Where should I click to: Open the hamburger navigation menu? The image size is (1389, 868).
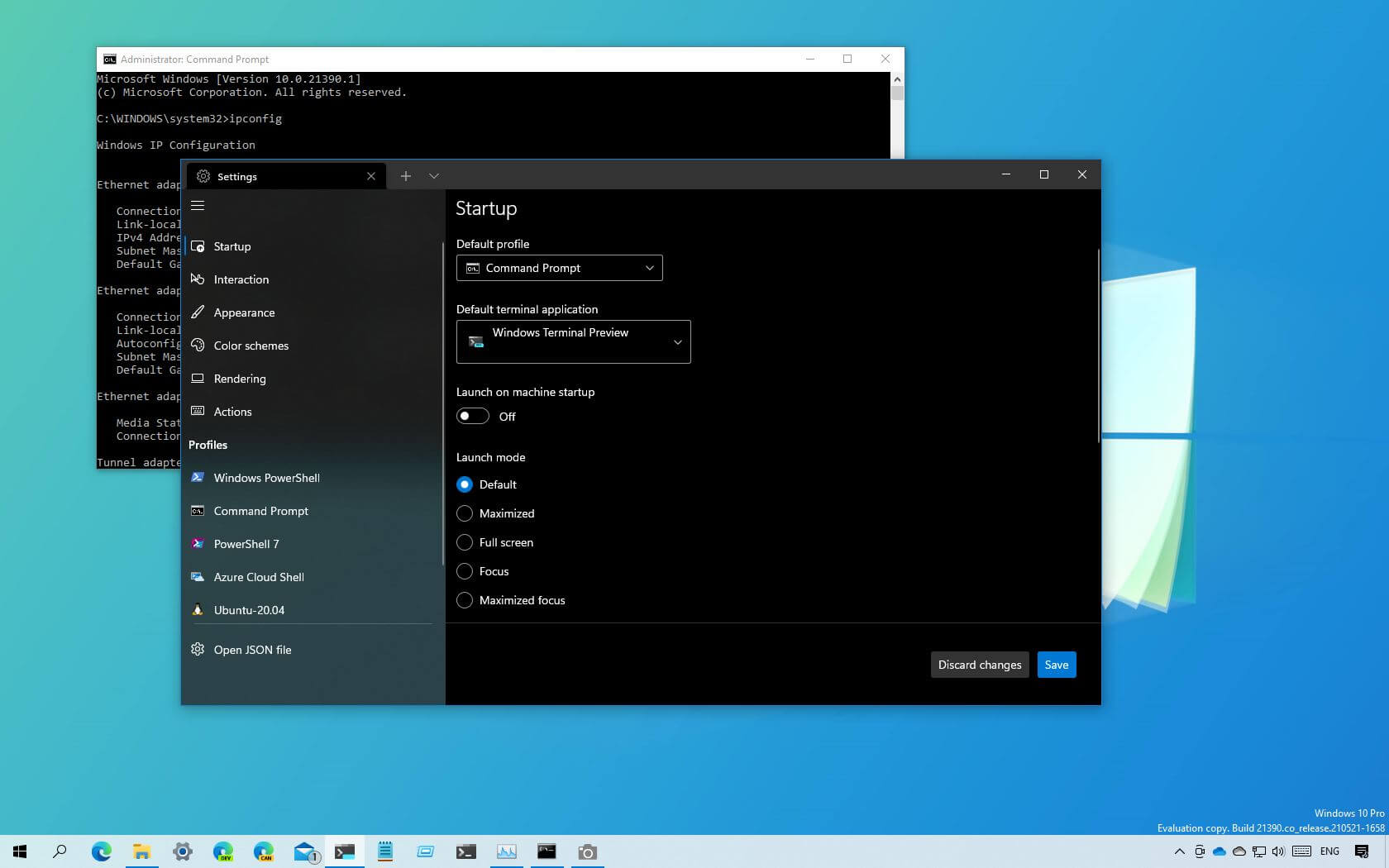pyautogui.click(x=198, y=205)
